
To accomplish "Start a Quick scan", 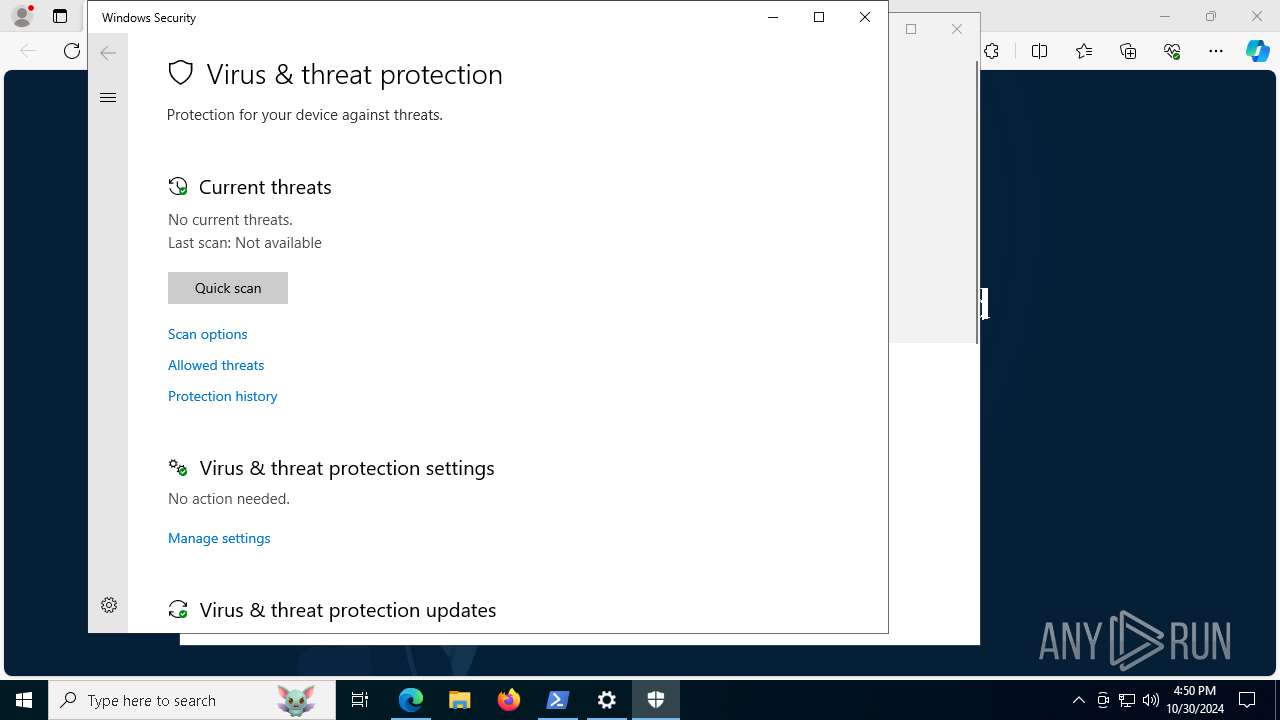I will (x=228, y=288).
